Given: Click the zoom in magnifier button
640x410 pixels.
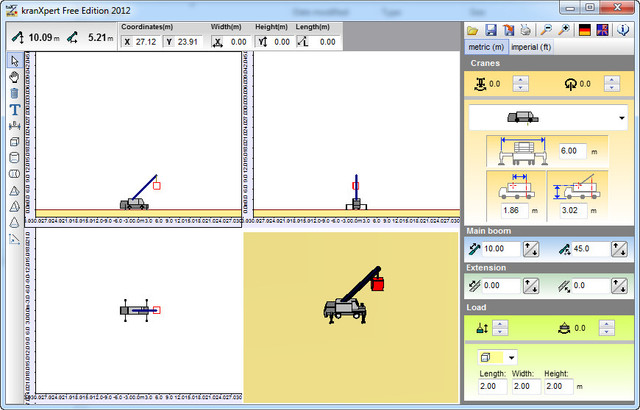Looking at the screenshot, I should 564,31.
